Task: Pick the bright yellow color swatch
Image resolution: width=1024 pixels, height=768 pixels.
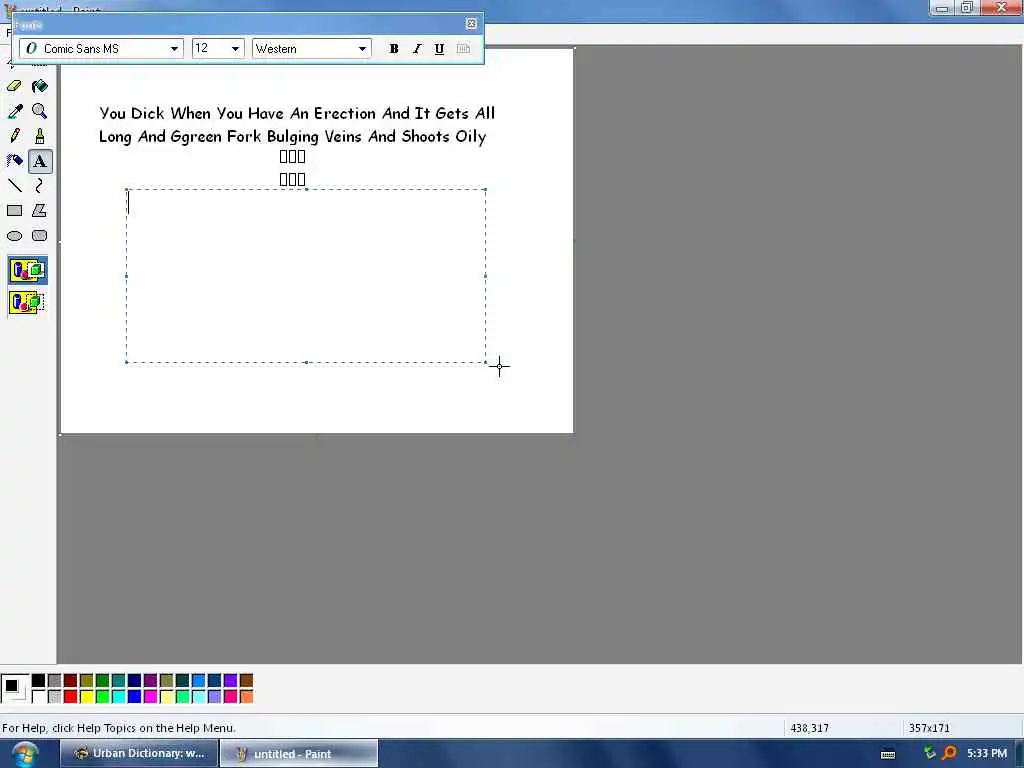Action: click(x=86, y=697)
